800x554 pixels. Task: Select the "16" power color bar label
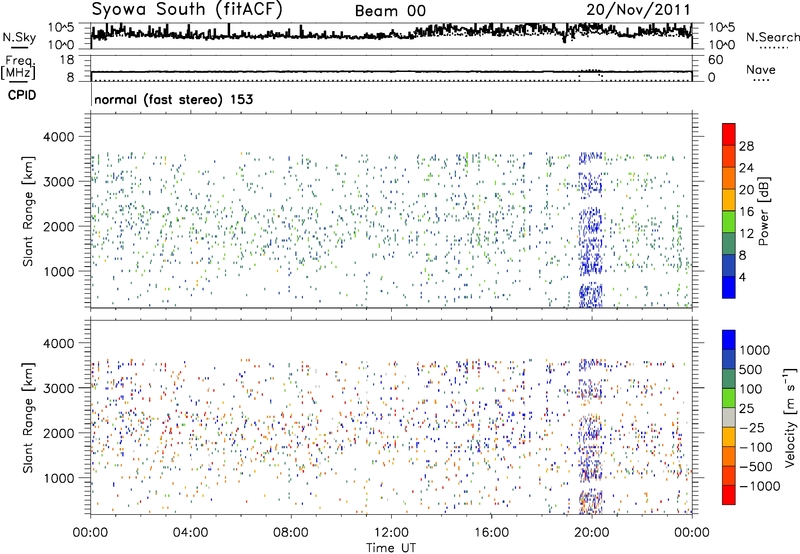tap(746, 212)
